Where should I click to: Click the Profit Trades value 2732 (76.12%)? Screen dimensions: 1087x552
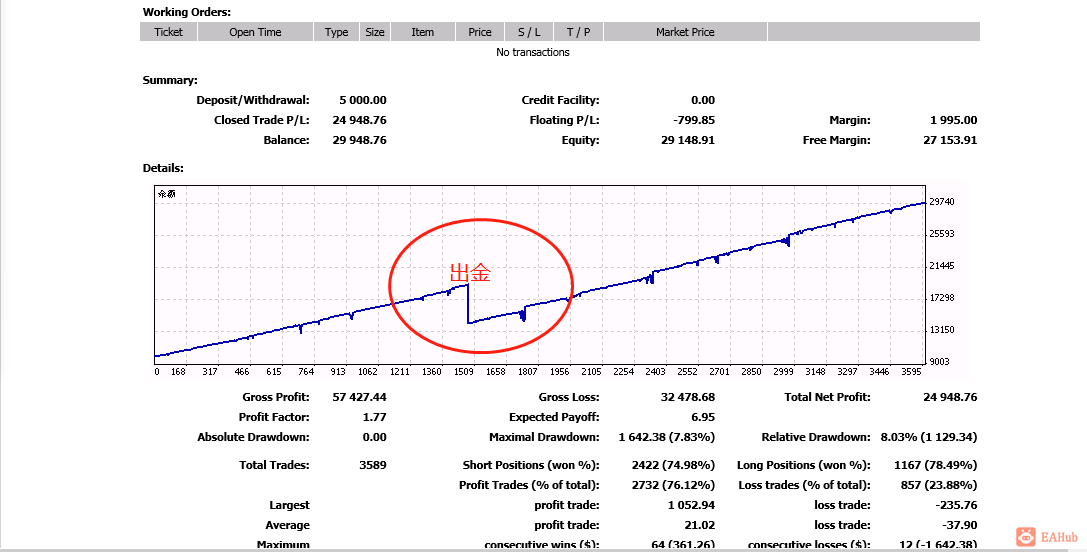tap(673, 485)
